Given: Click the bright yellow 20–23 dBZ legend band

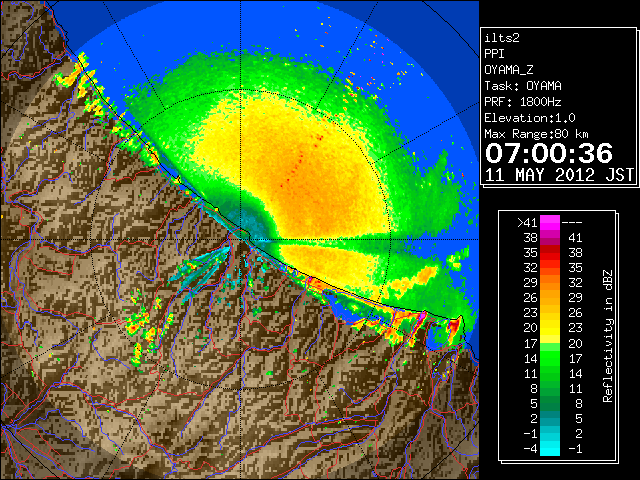Looking at the screenshot, I should click(549, 328).
